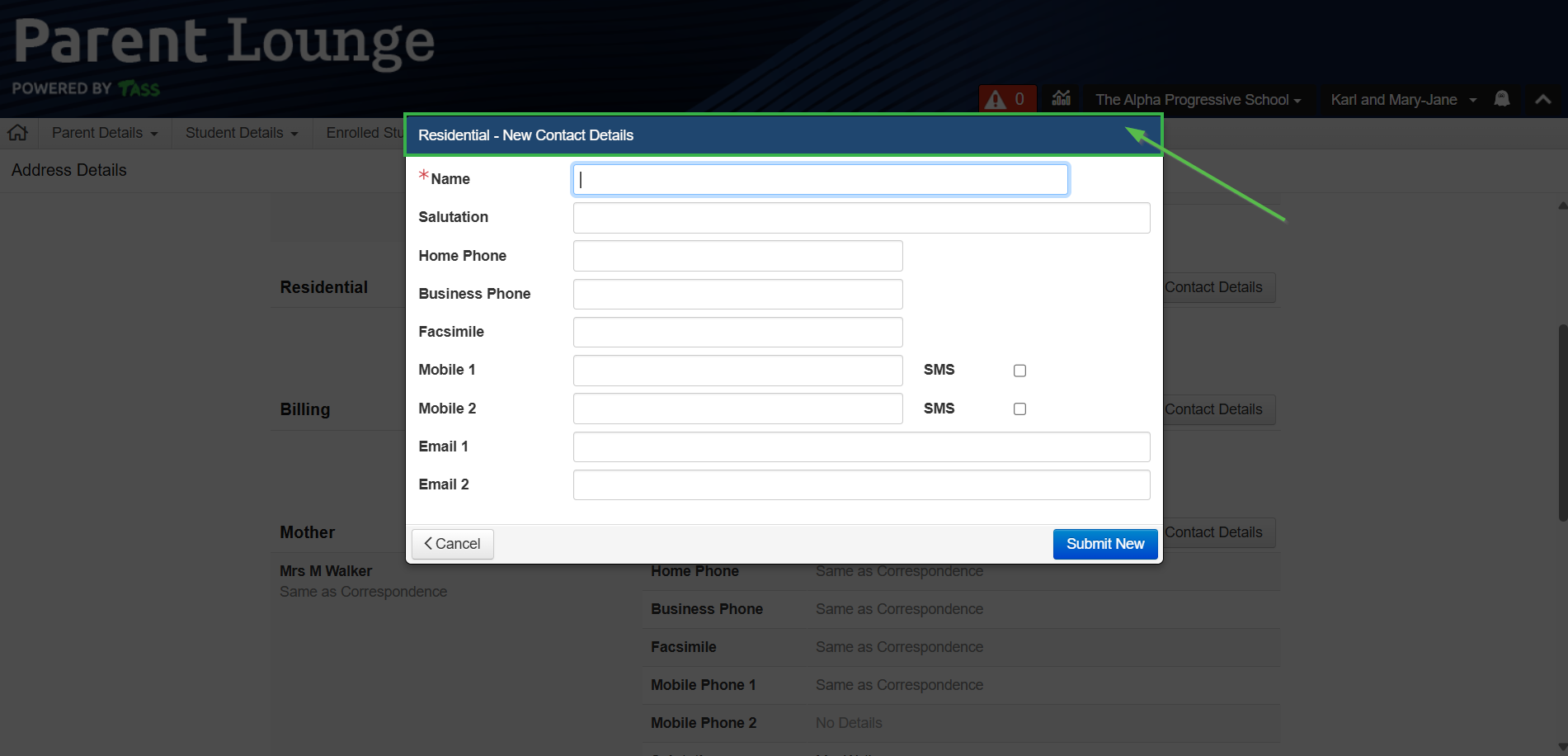Click the page's vertical scrollbar thumb
This screenshot has width=1568, height=756.
(1562, 423)
